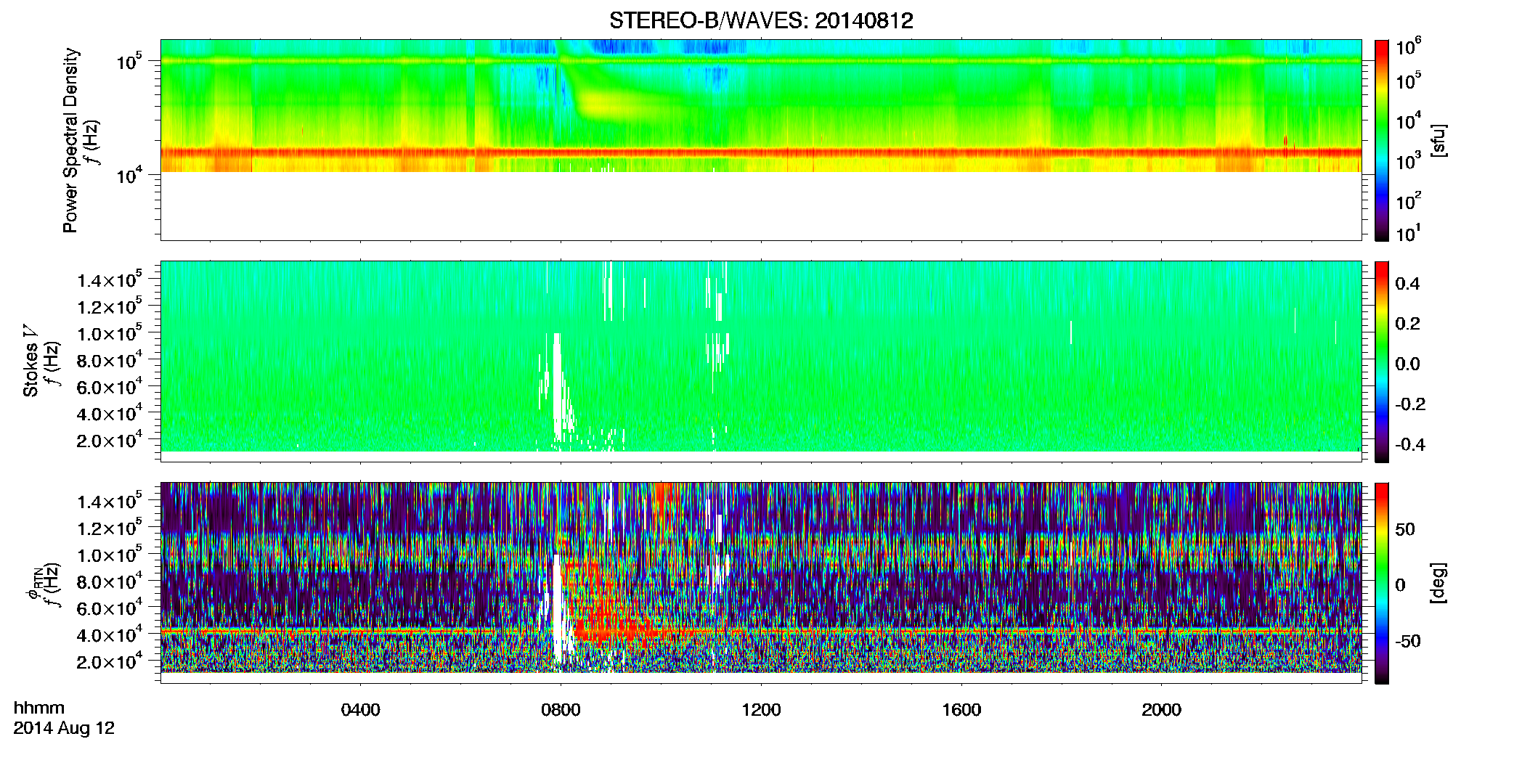Click the hhmm time format label

click(39, 709)
